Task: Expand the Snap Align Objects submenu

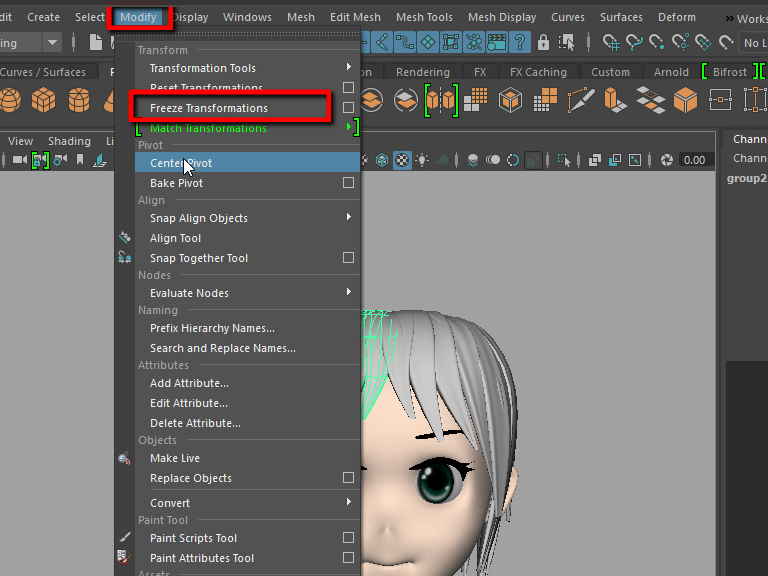Action: pyautogui.click(x=348, y=218)
